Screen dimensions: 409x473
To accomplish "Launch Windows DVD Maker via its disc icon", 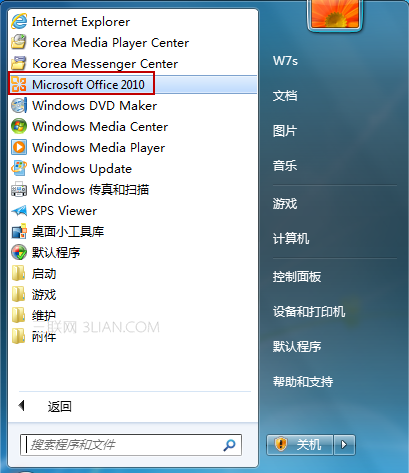I will click(x=19, y=105).
